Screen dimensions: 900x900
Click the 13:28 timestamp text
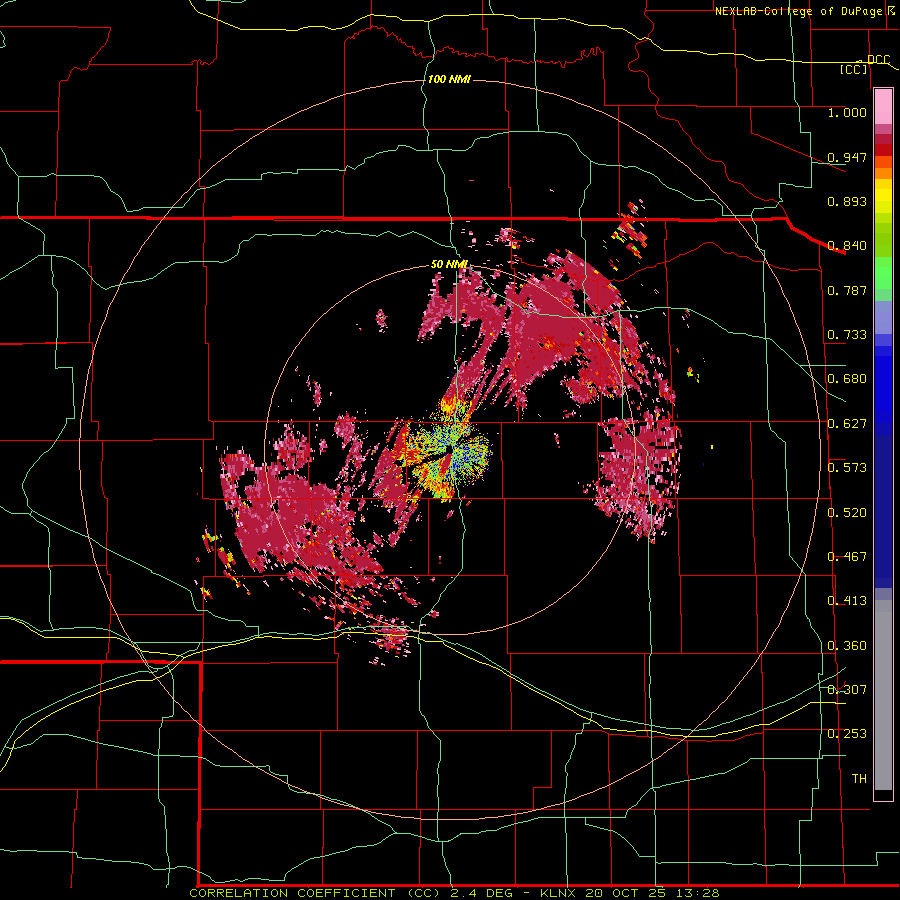click(698, 893)
